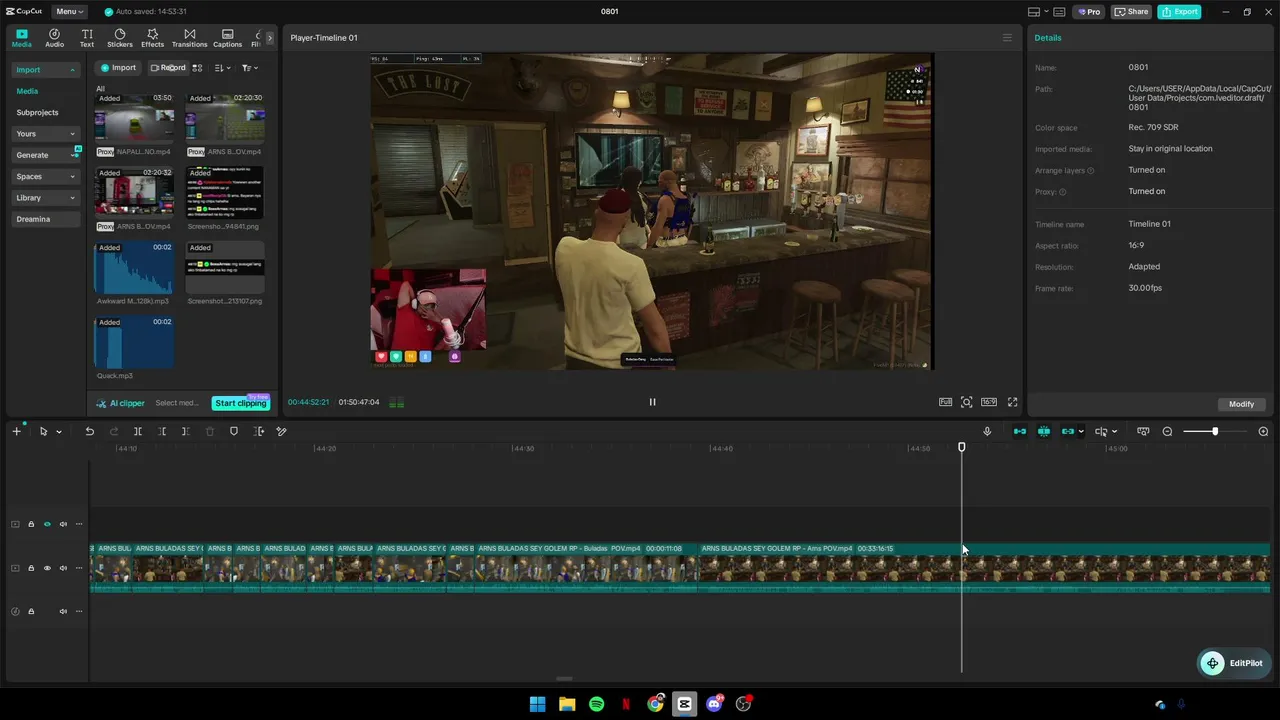Show more tabs with the right chevron
This screenshot has height=720, width=1280.
point(269,38)
